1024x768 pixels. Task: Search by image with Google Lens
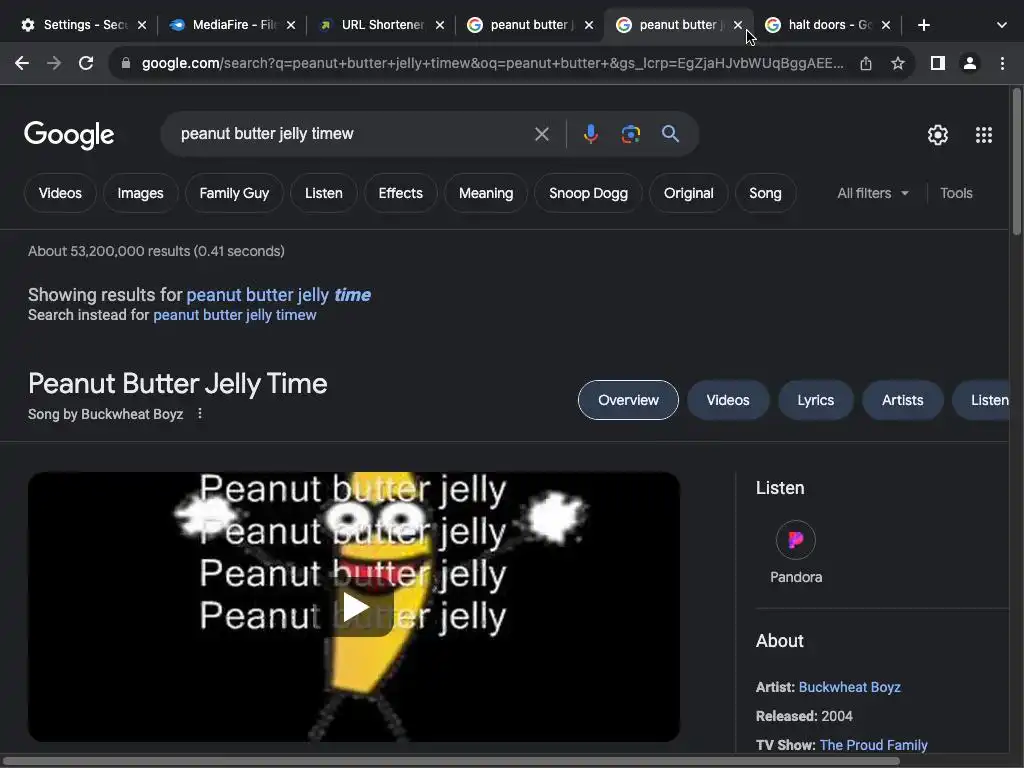pyautogui.click(x=630, y=134)
